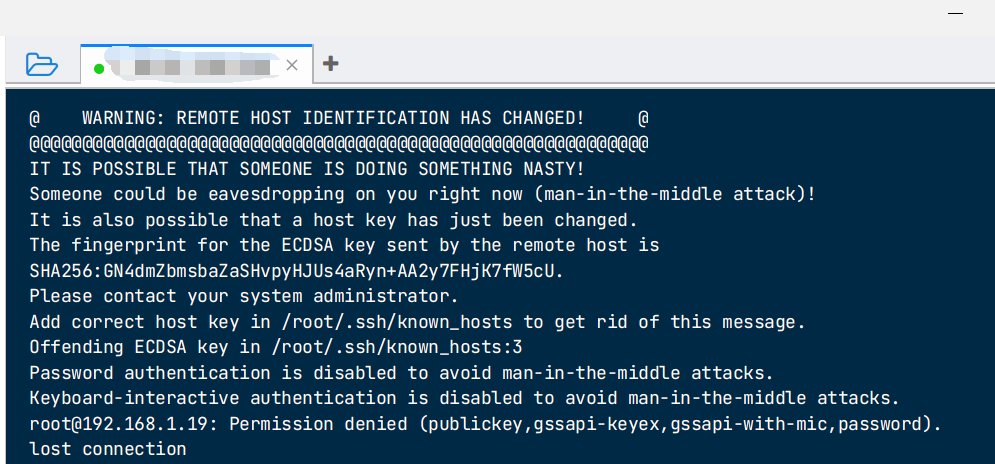Click the SOMETHING NASTY warning line

tap(306, 169)
